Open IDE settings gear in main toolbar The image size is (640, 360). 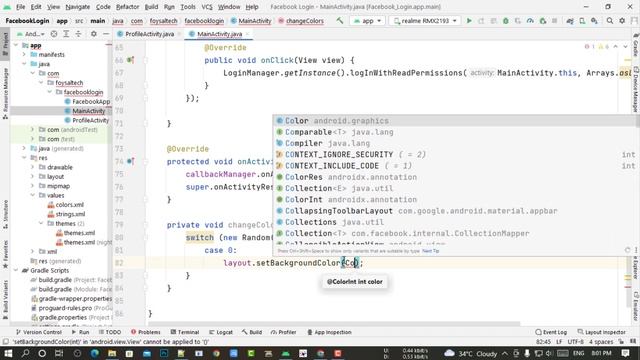(x=622, y=20)
